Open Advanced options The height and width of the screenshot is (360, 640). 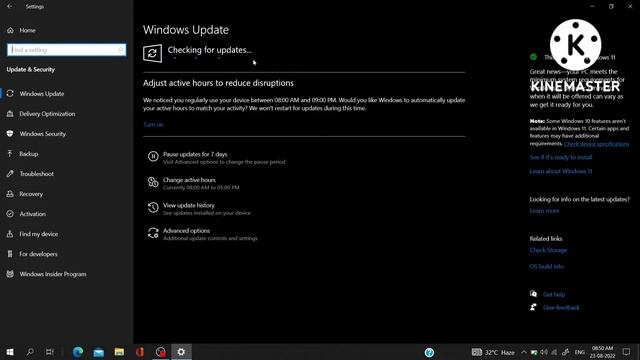[x=187, y=231]
